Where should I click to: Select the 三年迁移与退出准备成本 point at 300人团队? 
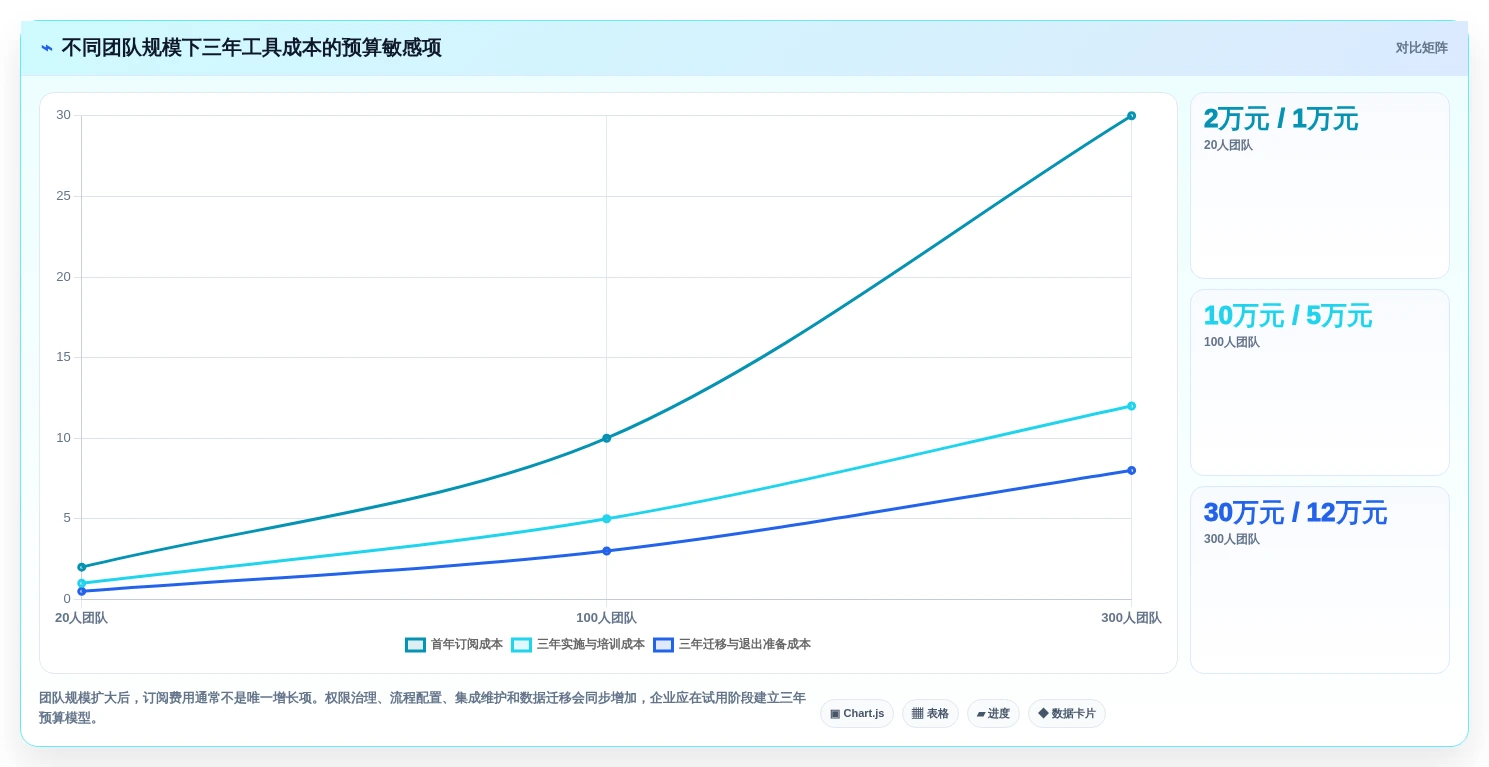pyautogui.click(x=1131, y=470)
